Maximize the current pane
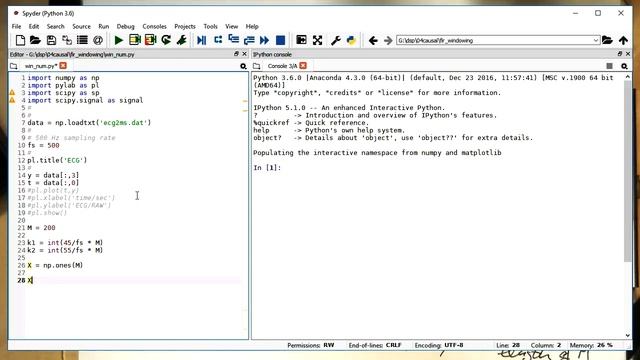Image resolution: width=640 pixels, height=360 pixels. pyautogui.click(x=301, y=40)
